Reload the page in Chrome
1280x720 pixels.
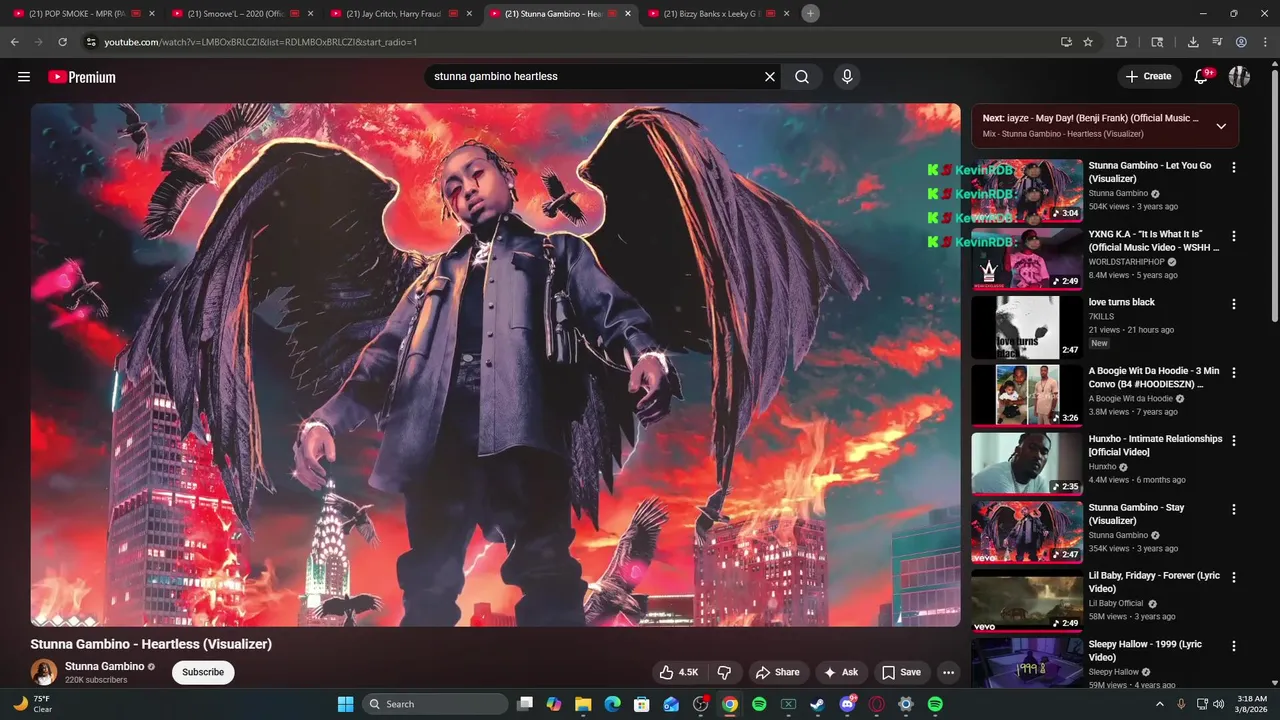tap(62, 42)
